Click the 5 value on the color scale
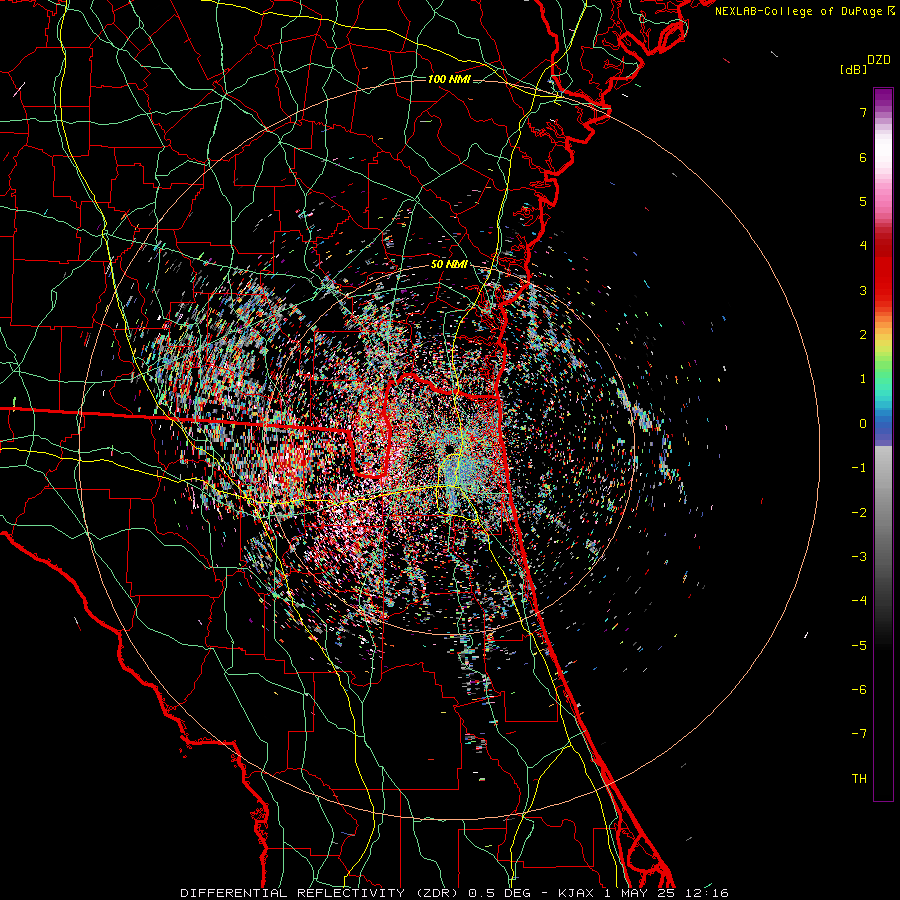Image resolution: width=900 pixels, height=900 pixels. coord(863,201)
